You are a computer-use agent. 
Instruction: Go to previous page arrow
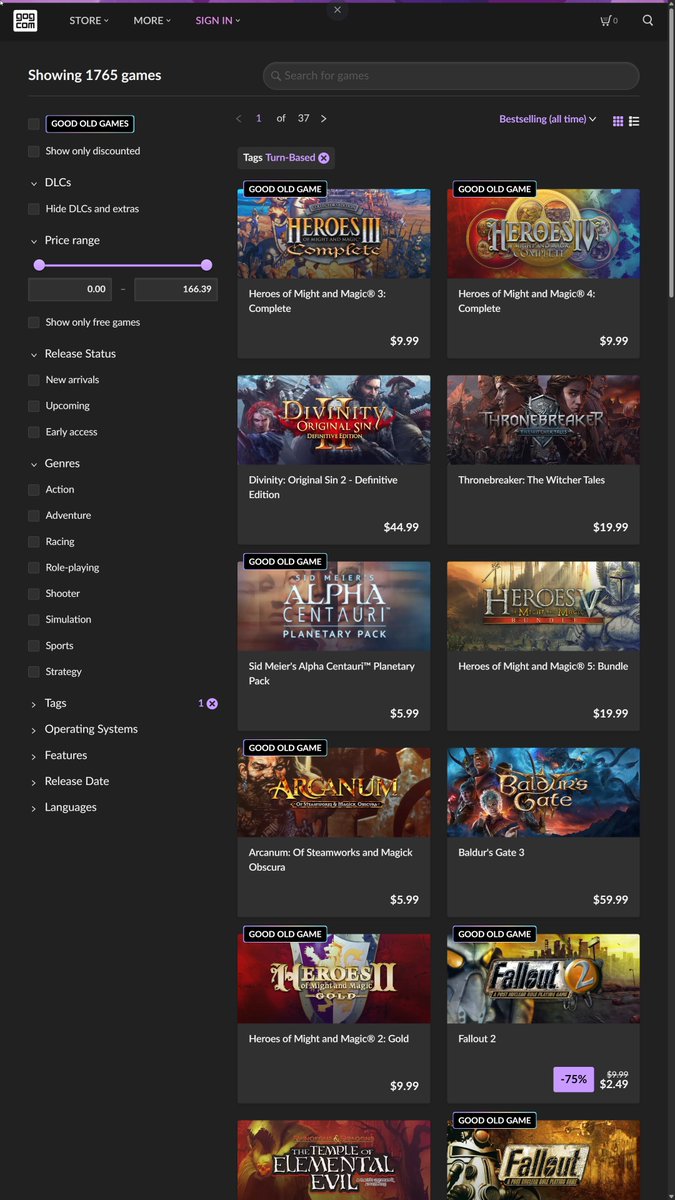[x=239, y=118]
